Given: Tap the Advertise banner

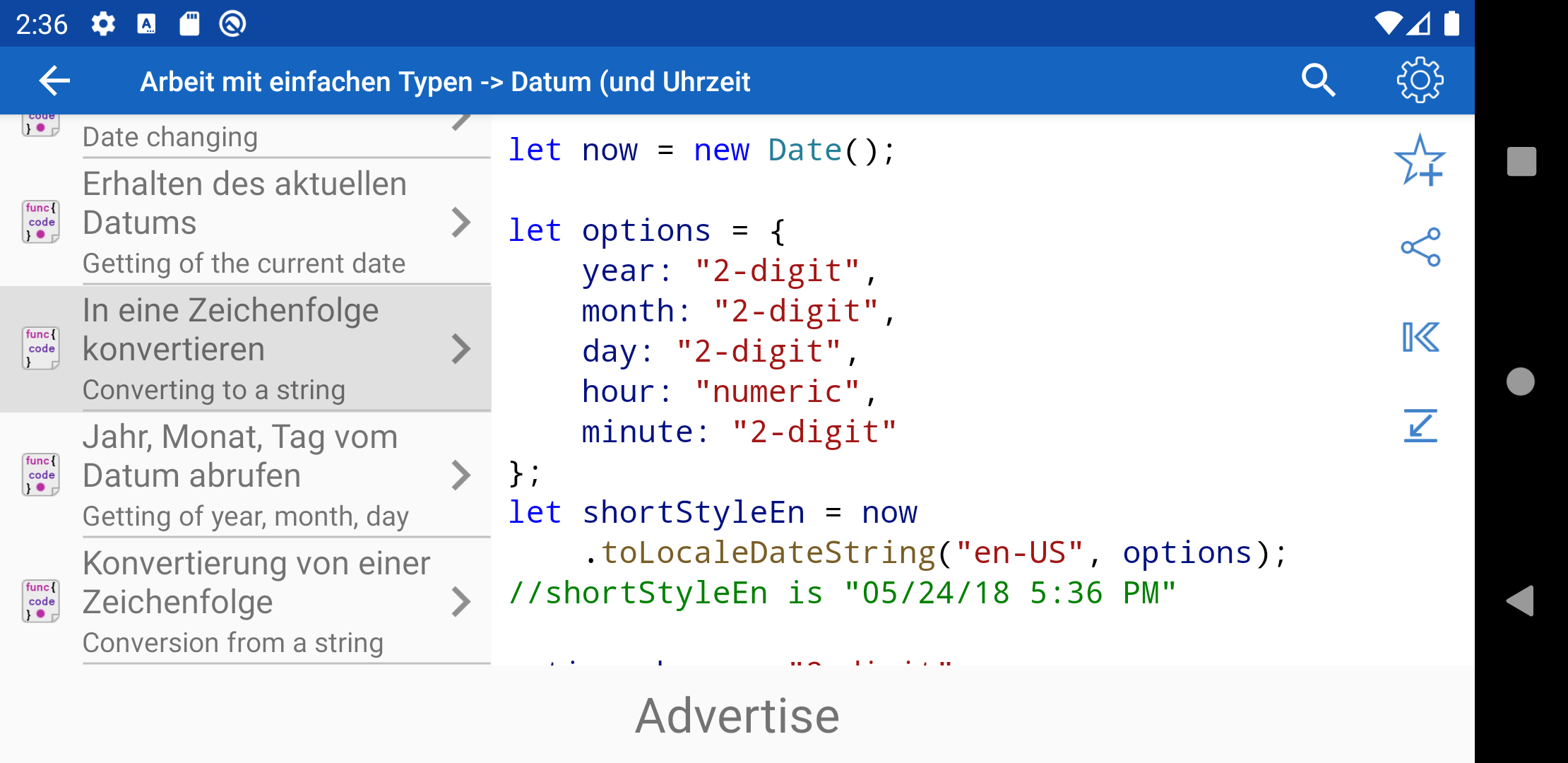Looking at the screenshot, I should pyautogui.click(x=737, y=715).
